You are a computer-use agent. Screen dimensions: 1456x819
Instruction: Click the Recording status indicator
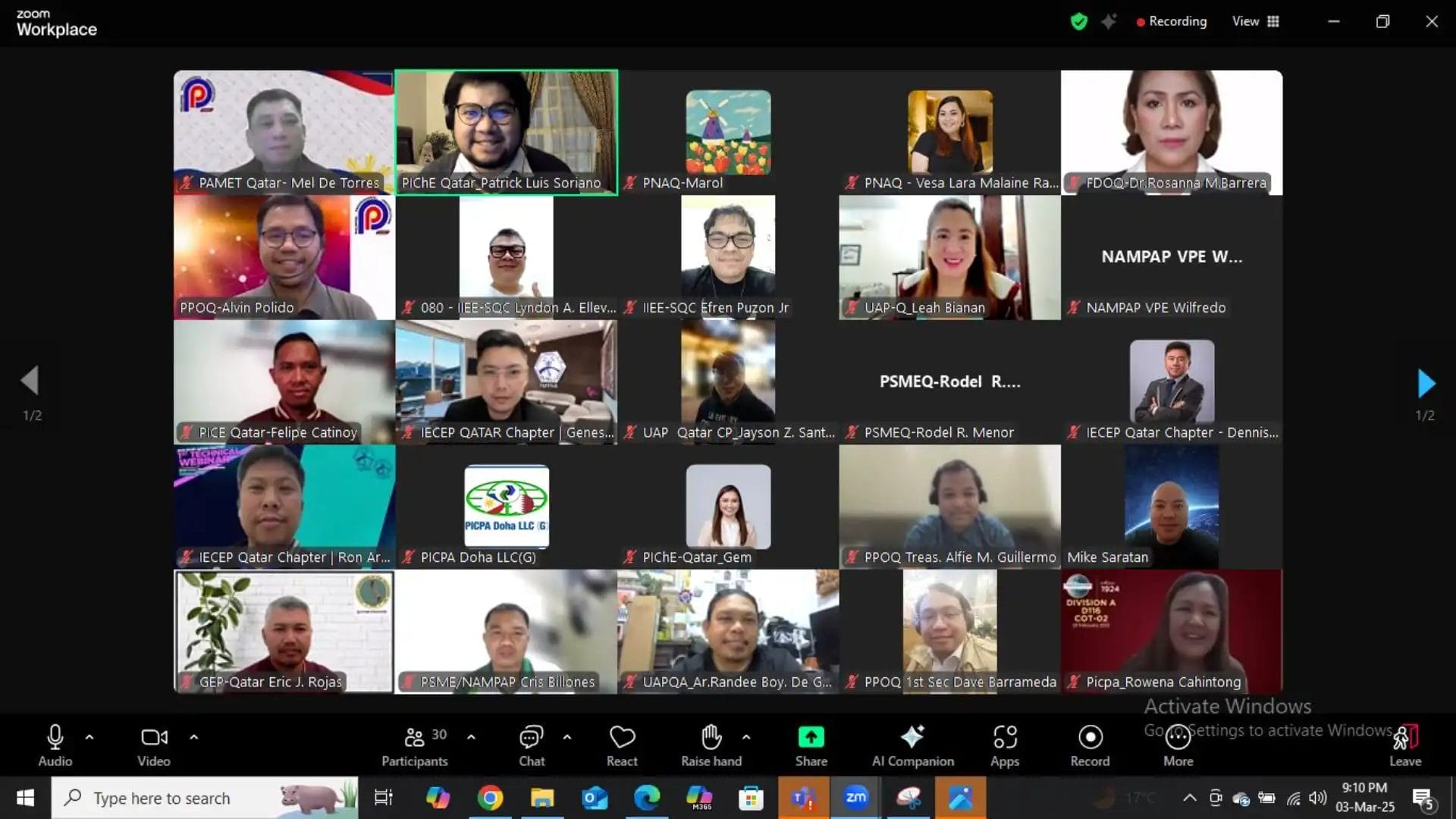pyautogui.click(x=1172, y=21)
